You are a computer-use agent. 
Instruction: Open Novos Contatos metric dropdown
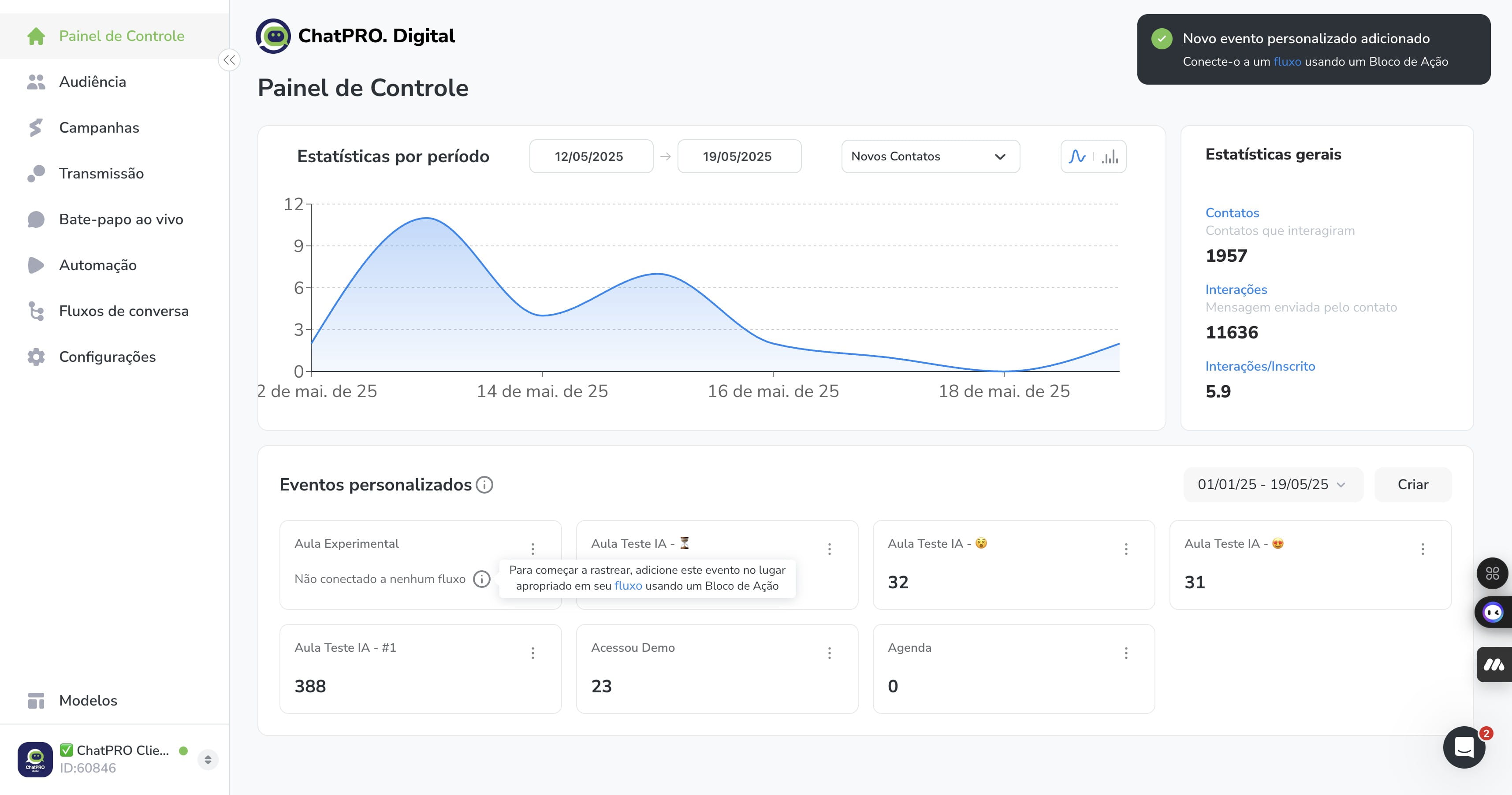tap(930, 156)
